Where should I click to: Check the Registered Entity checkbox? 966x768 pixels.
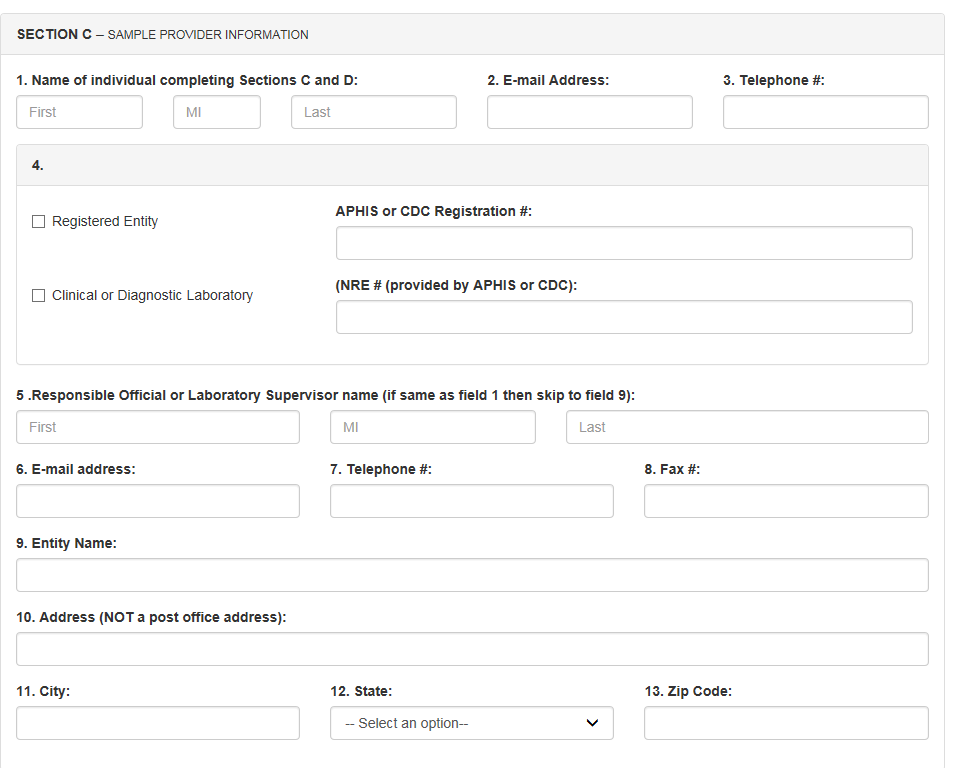tap(39, 222)
